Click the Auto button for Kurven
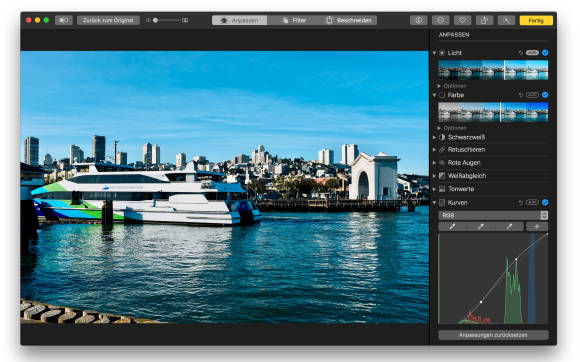This screenshot has width=580, height=362. (x=532, y=203)
